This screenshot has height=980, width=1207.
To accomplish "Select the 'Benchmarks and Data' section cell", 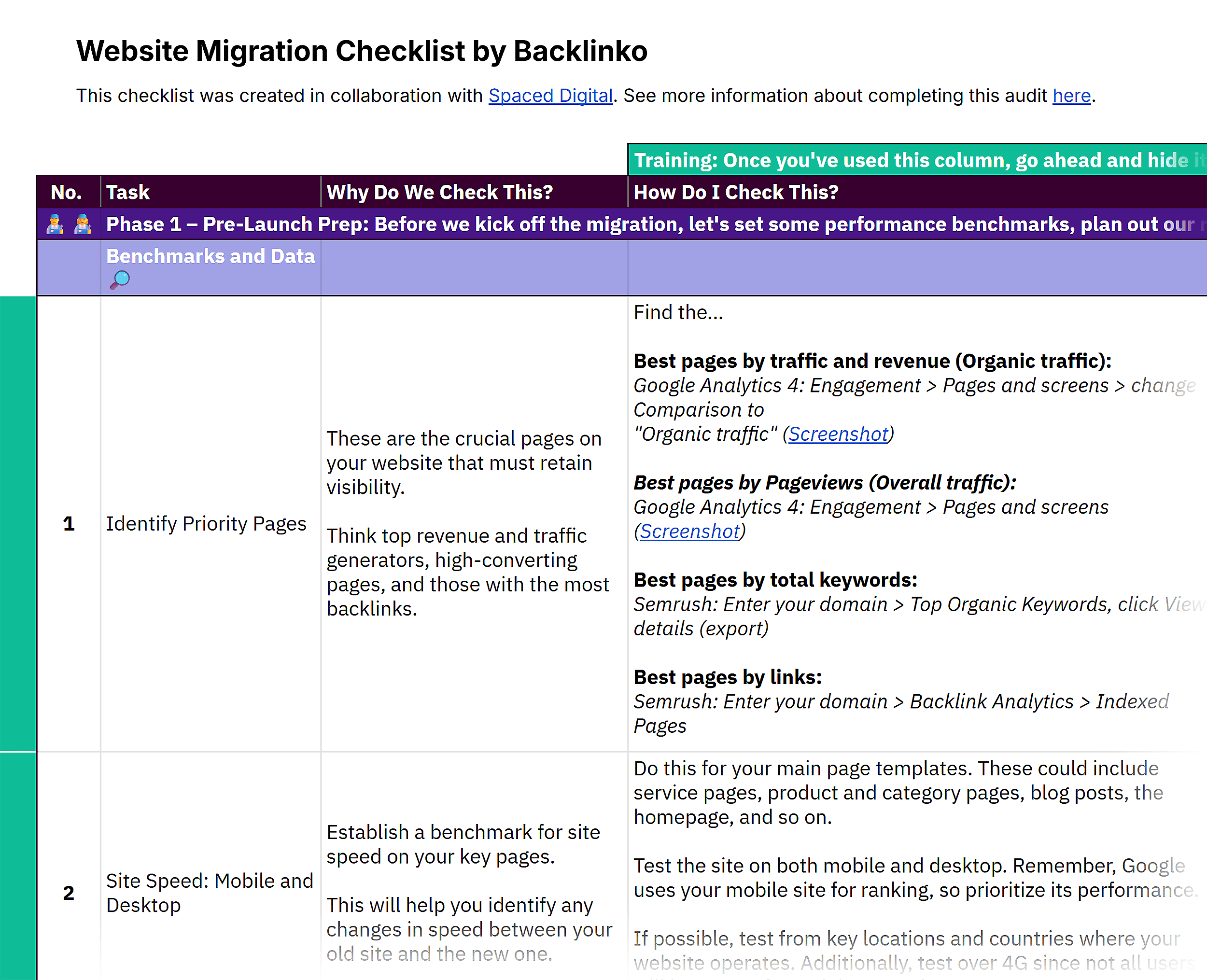I will pyautogui.click(x=211, y=267).
